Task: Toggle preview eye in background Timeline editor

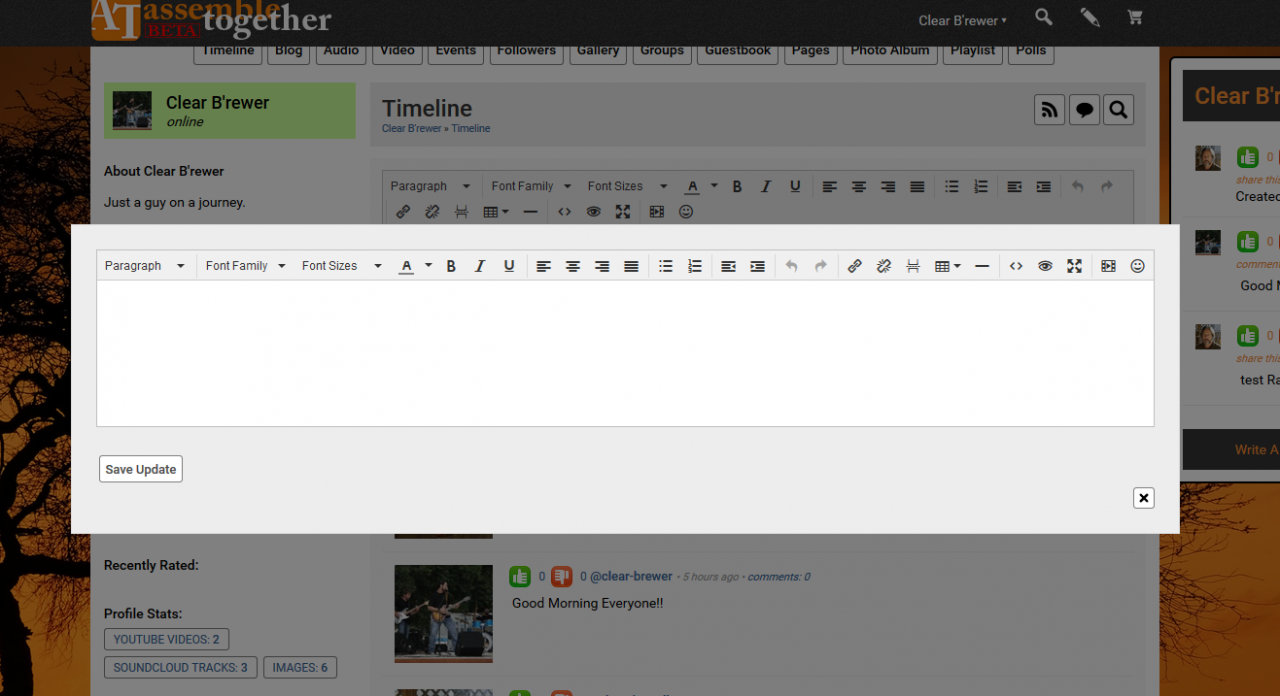Action: [x=594, y=212]
